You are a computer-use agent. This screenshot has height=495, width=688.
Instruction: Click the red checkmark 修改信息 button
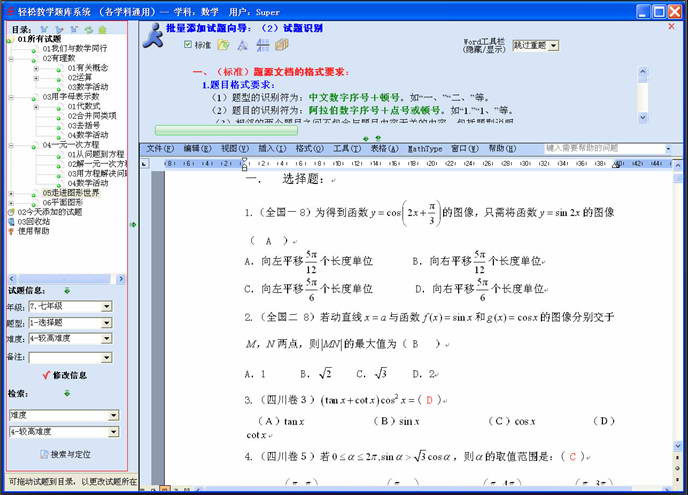[x=64, y=375]
